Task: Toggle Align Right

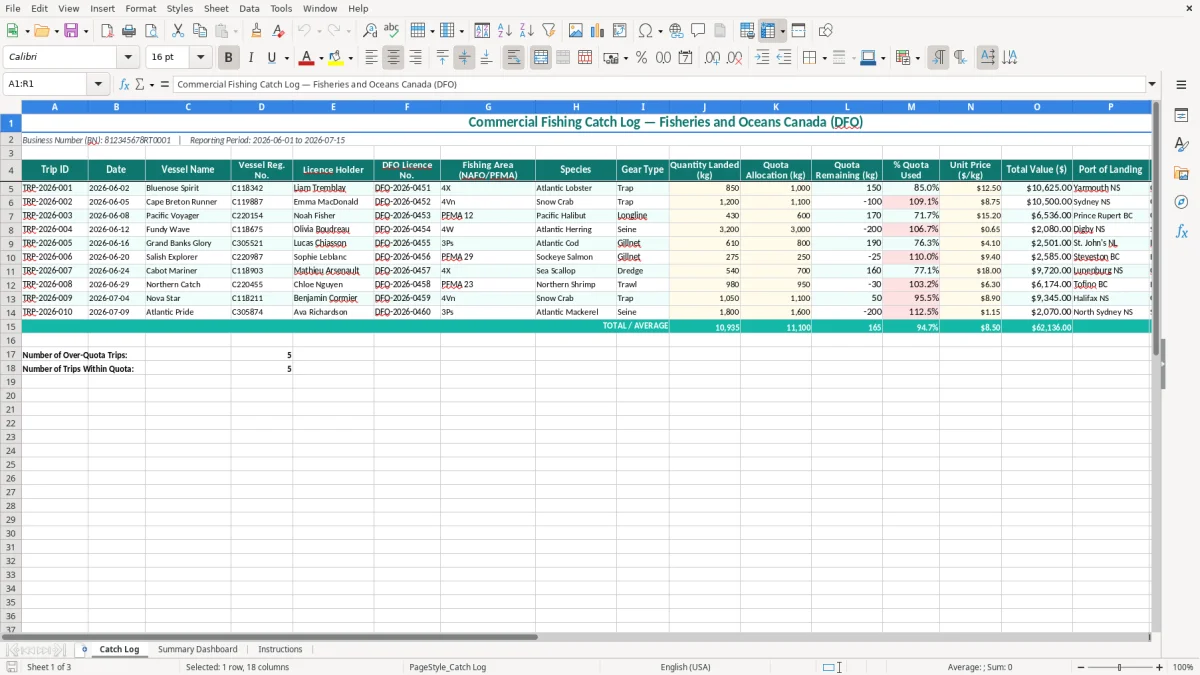Action: click(x=415, y=58)
